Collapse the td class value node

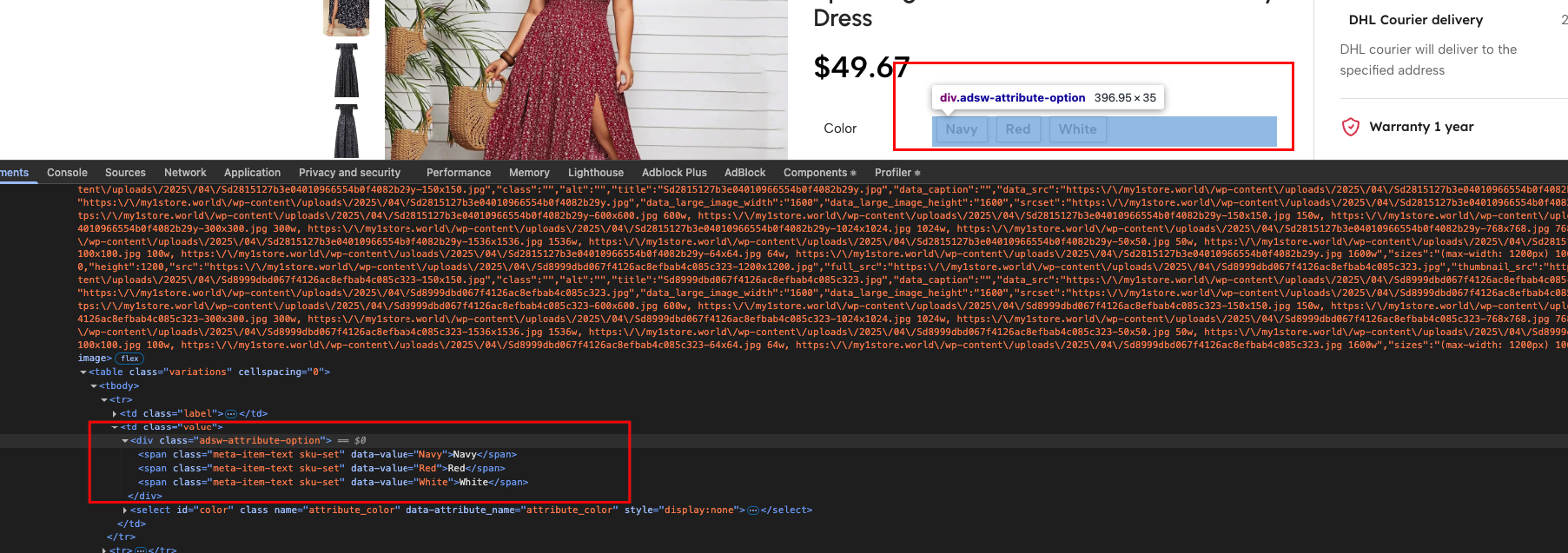click(x=115, y=427)
